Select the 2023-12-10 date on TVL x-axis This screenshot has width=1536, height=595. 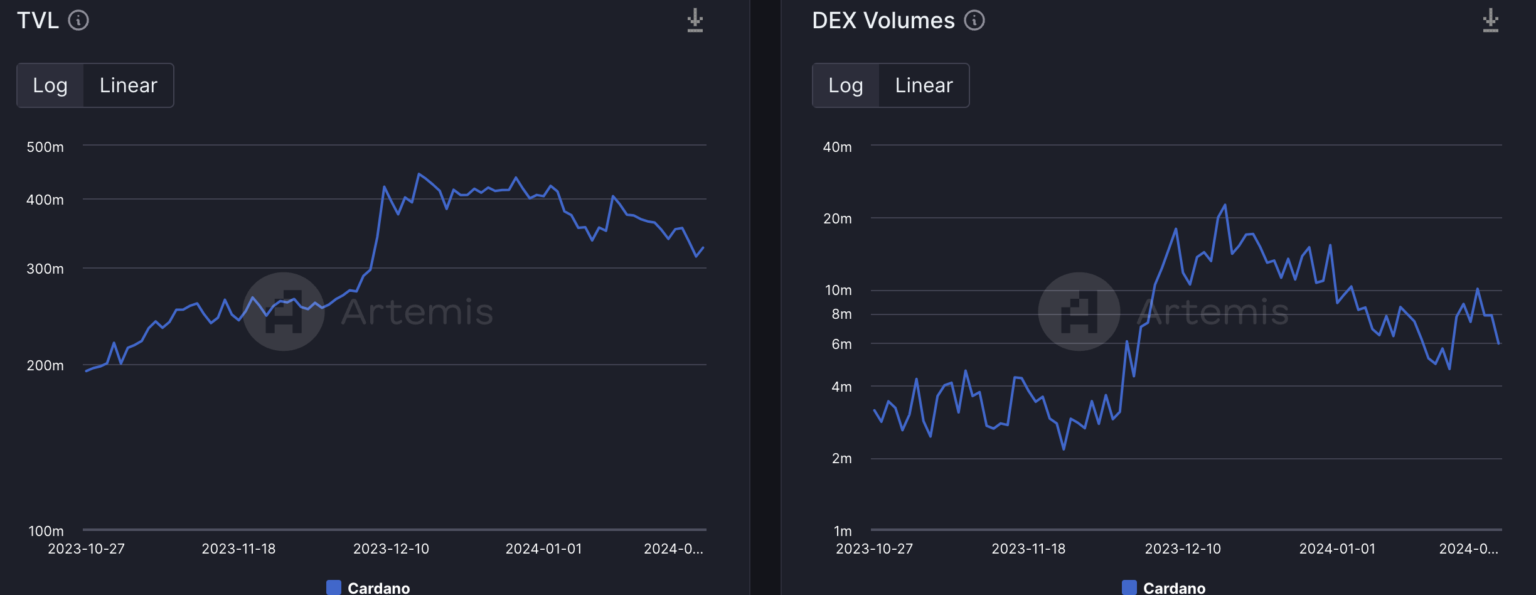(x=391, y=549)
